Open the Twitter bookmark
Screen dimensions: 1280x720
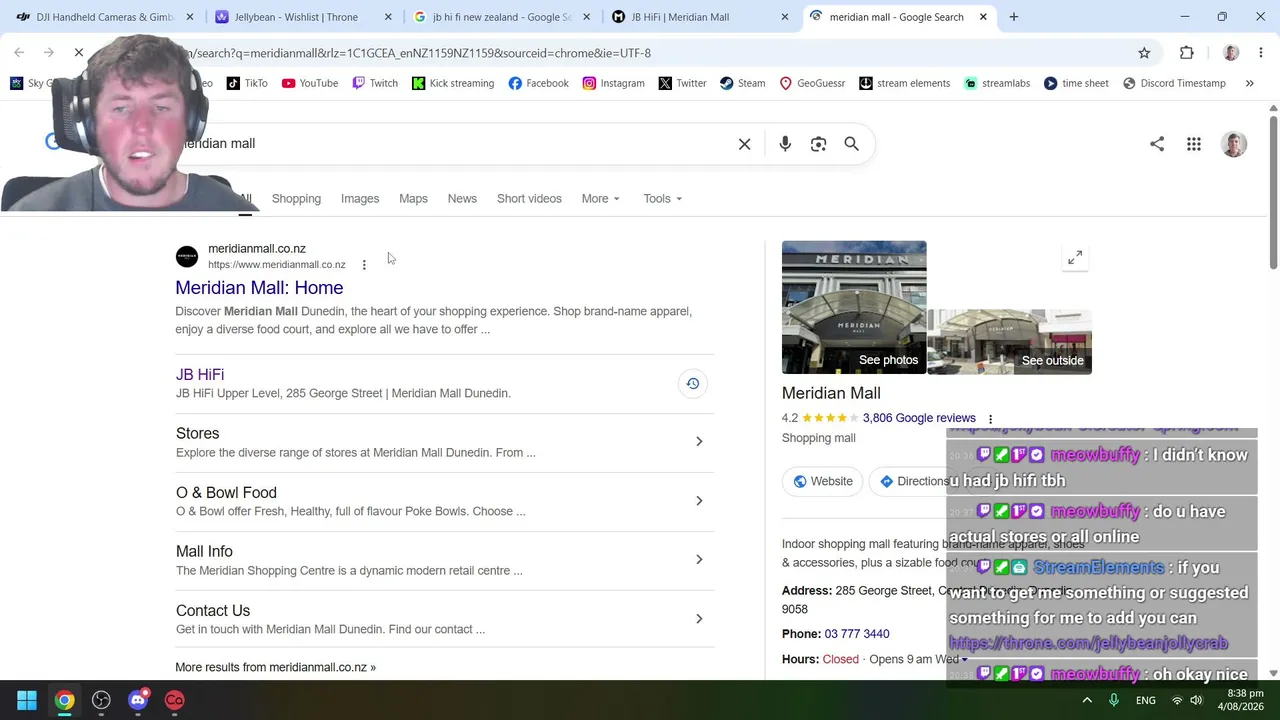click(682, 83)
